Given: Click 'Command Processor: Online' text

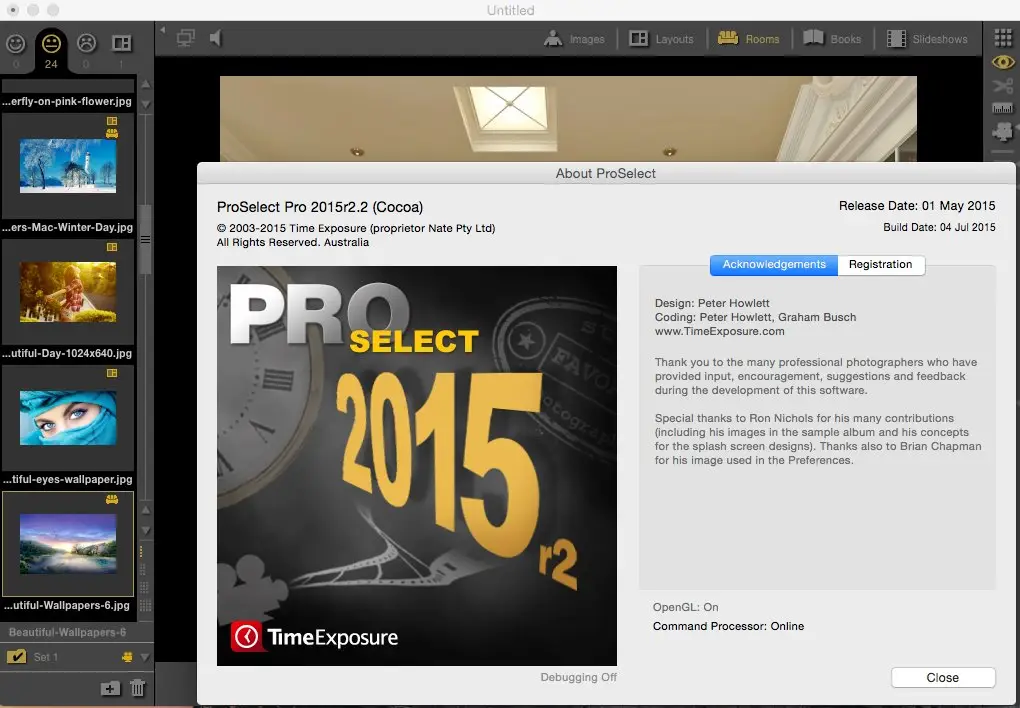Looking at the screenshot, I should tap(728, 626).
